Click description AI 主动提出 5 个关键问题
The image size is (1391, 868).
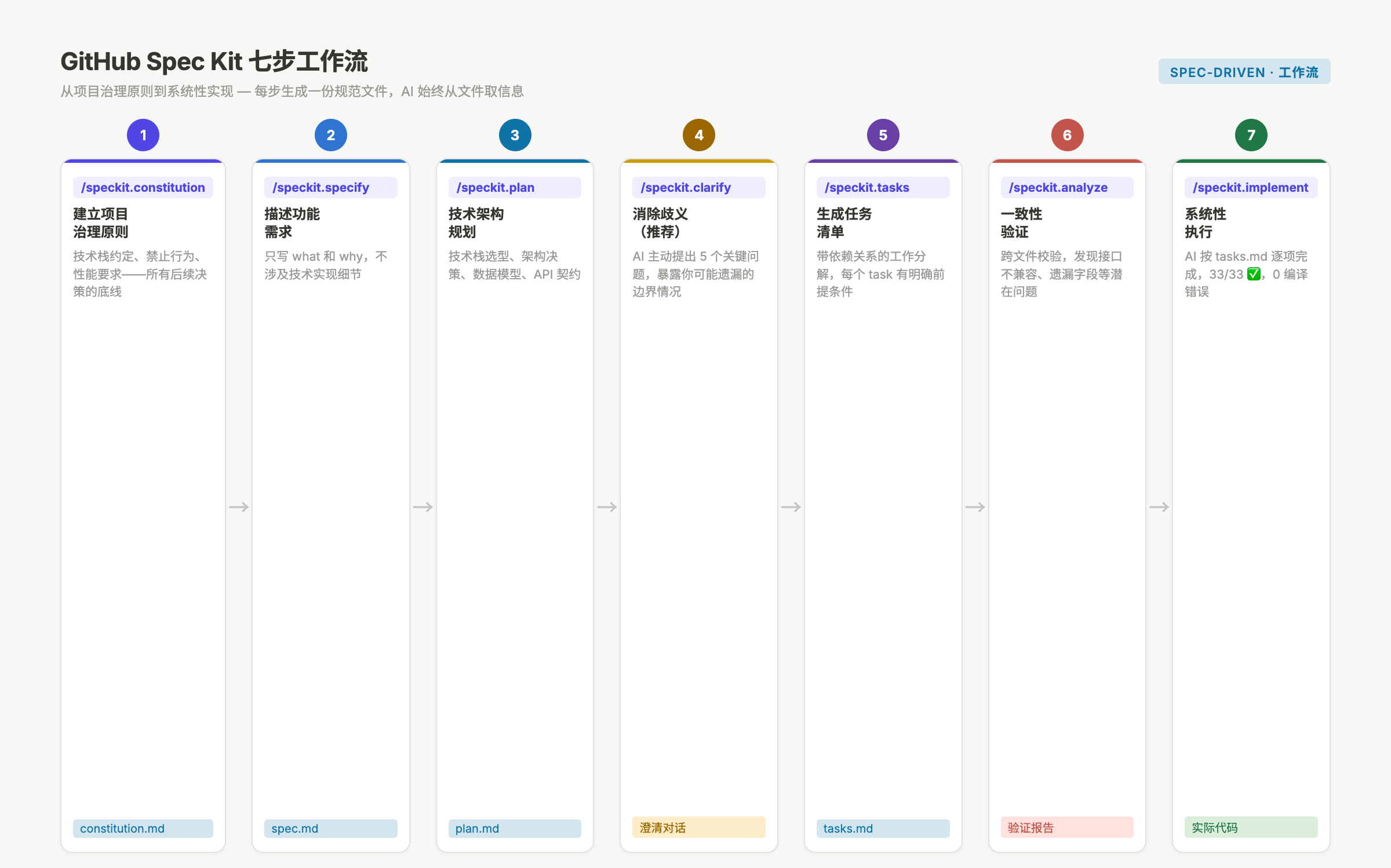[x=695, y=274]
